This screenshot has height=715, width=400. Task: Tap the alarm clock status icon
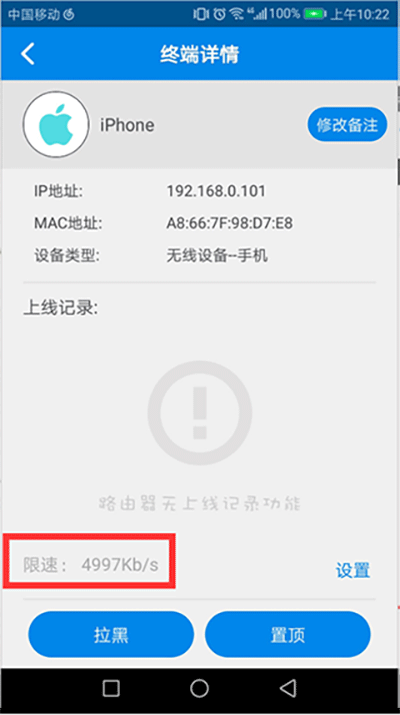point(219,14)
